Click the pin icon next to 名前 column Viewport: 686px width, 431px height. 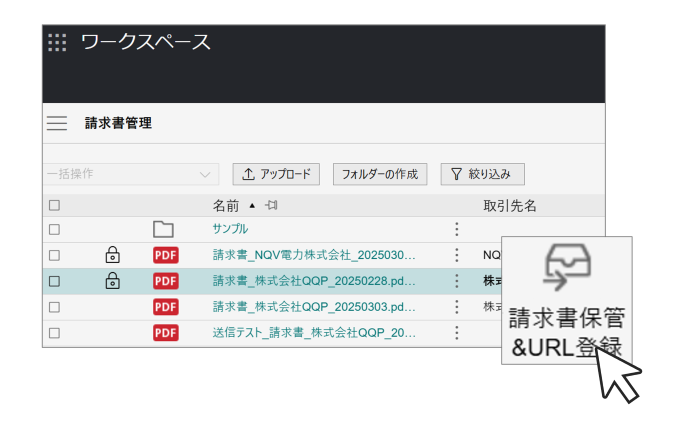click(x=271, y=205)
